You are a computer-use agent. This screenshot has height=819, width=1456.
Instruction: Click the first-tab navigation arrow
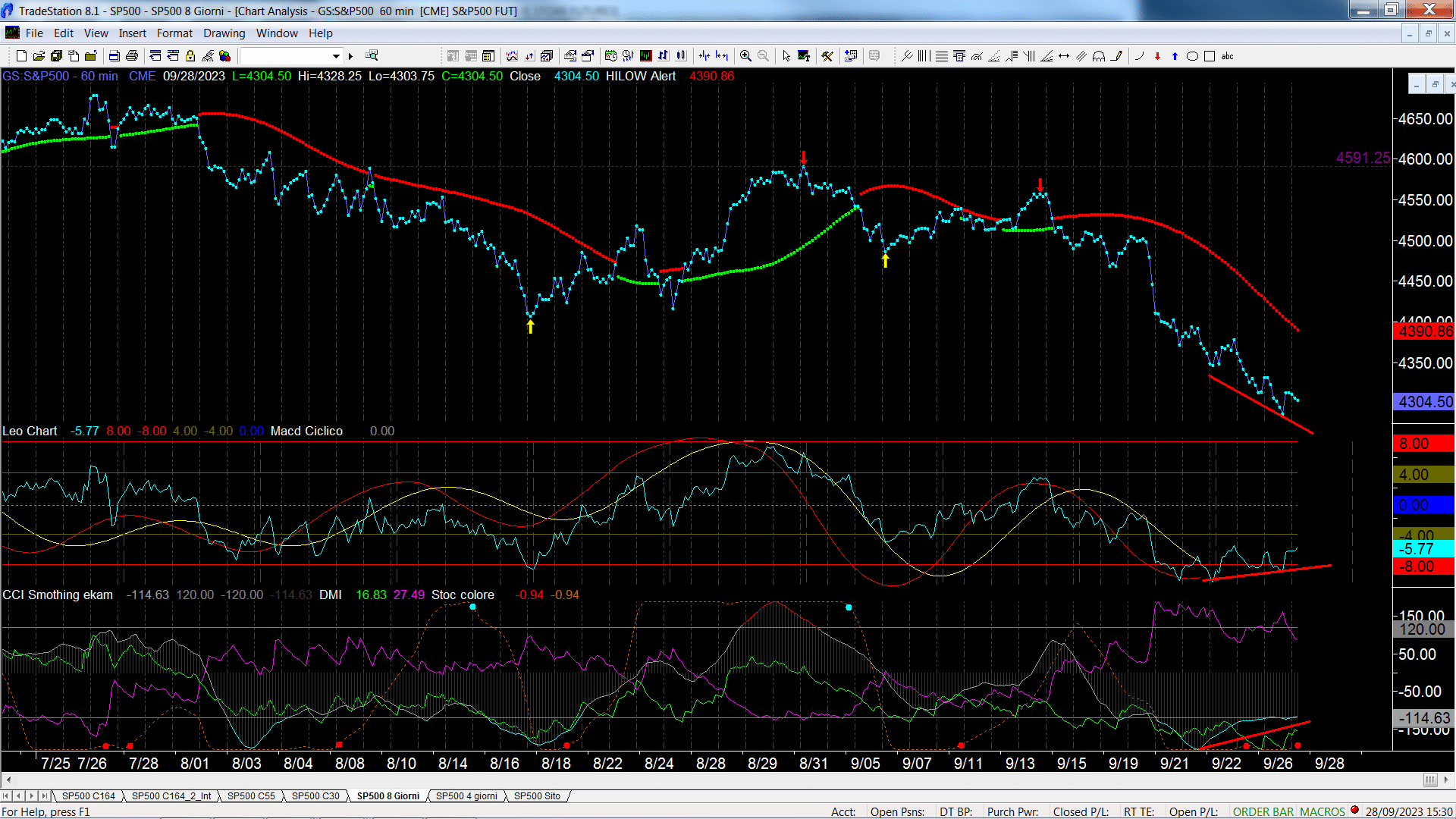(x=6, y=795)
